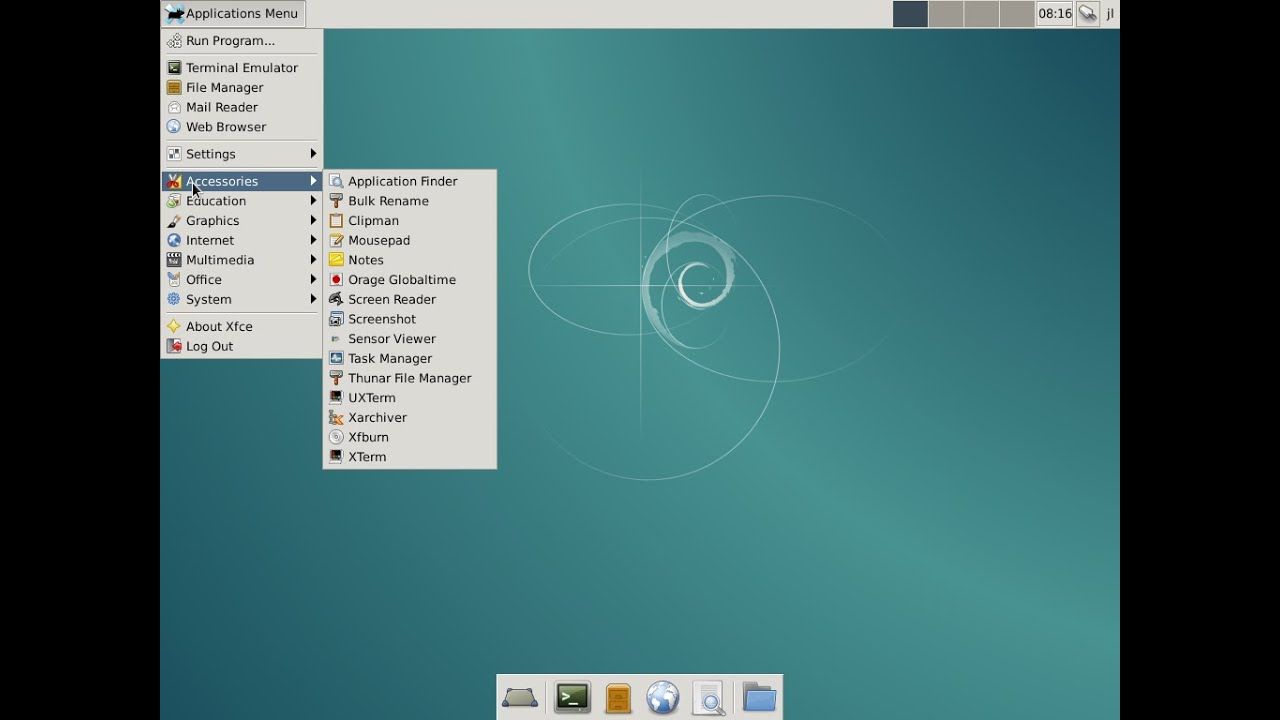The image size is (1280, 720).
Task: Open the file cabinet dock icon
Action: coord(618,697)
